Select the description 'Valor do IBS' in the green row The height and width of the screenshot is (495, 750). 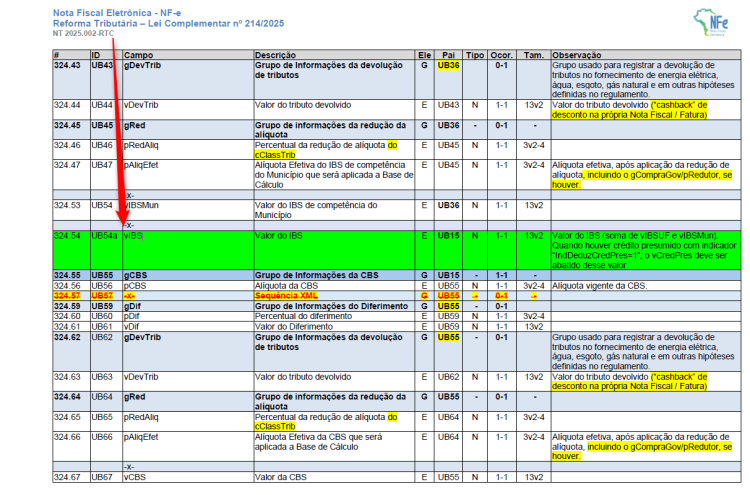[278, 236]
